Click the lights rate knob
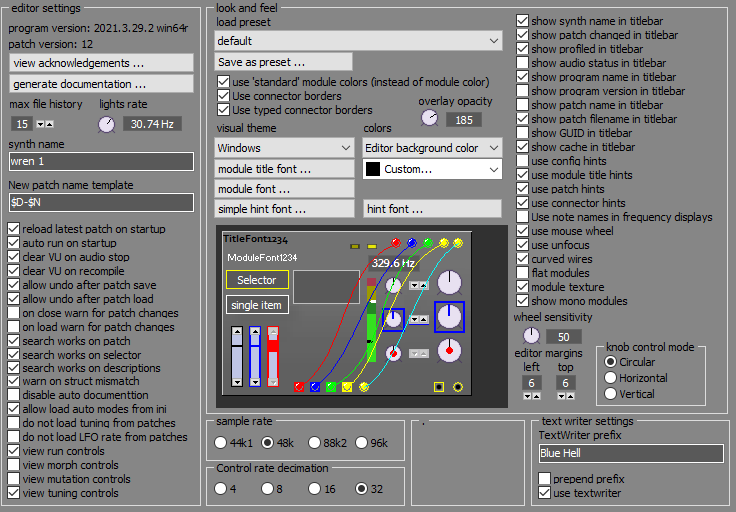The height and width of the screenshot is (512, 736). 106,124
